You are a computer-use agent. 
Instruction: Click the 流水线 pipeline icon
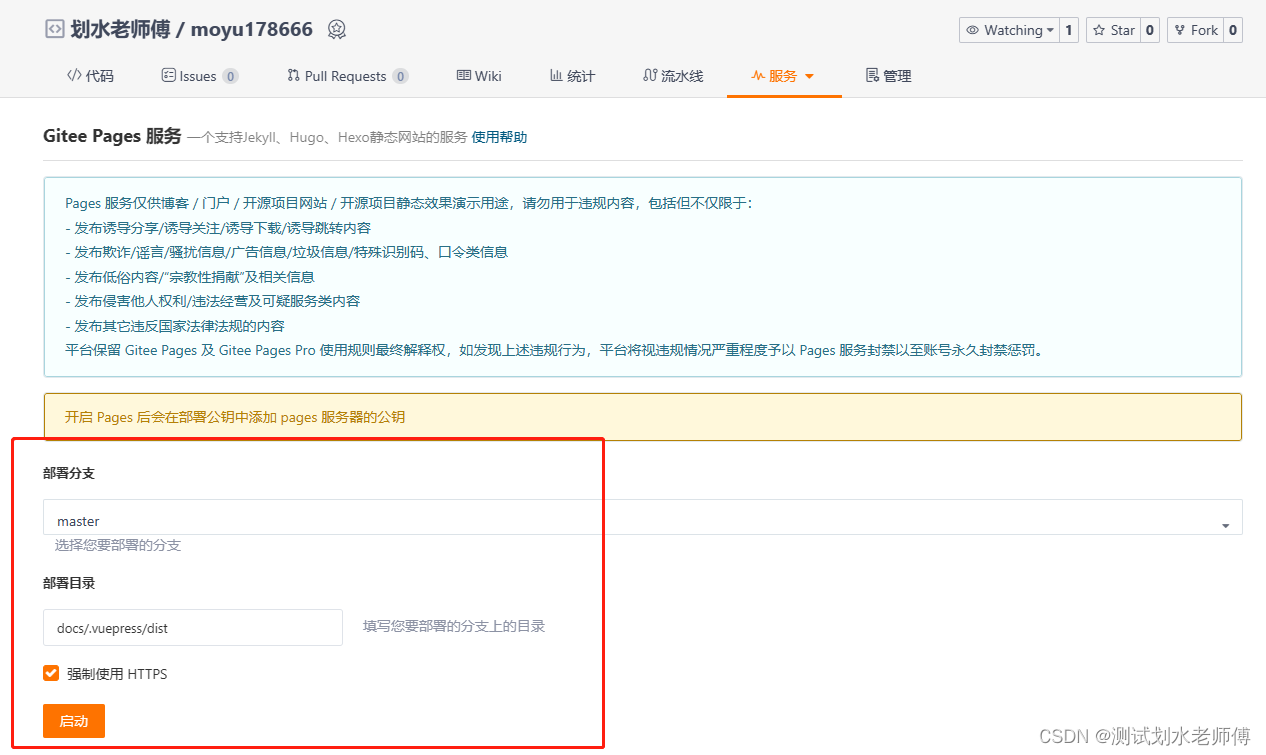point(652,75)
